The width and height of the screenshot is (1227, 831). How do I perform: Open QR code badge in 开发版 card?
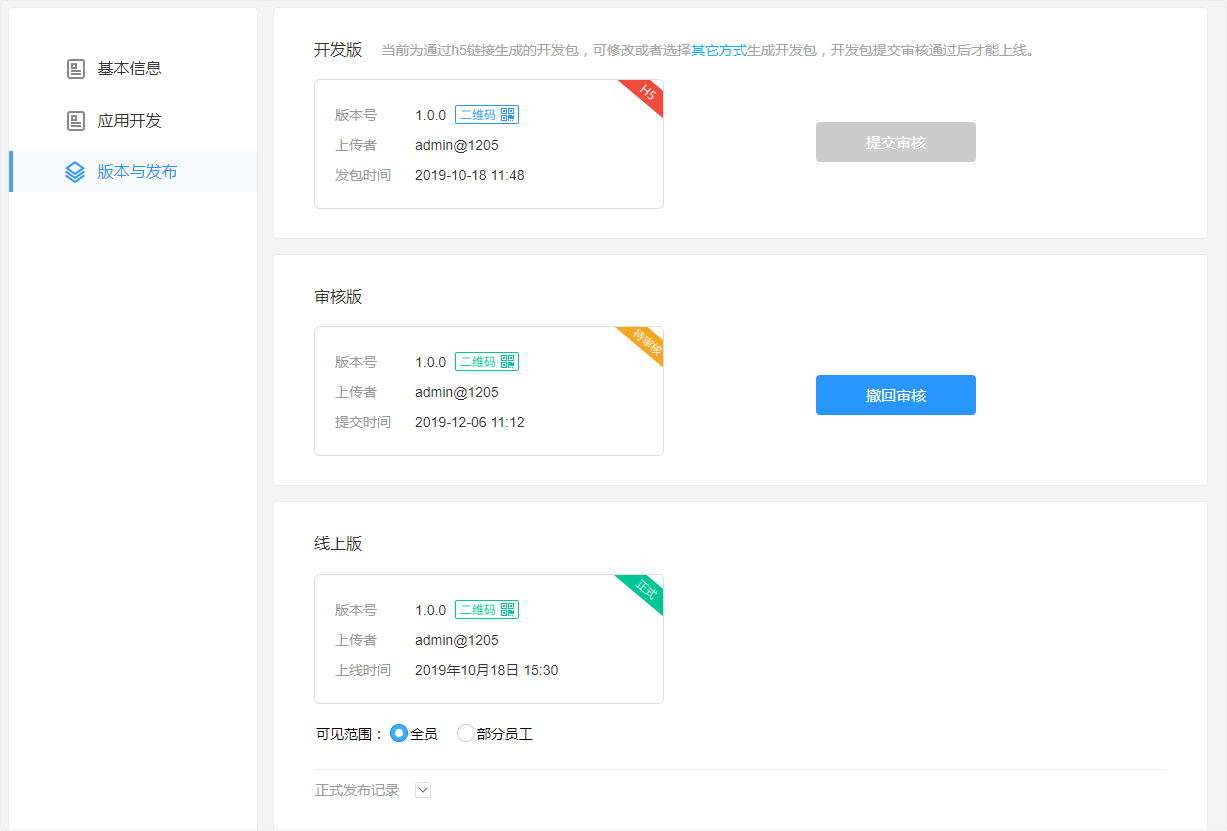click(487, 115)
